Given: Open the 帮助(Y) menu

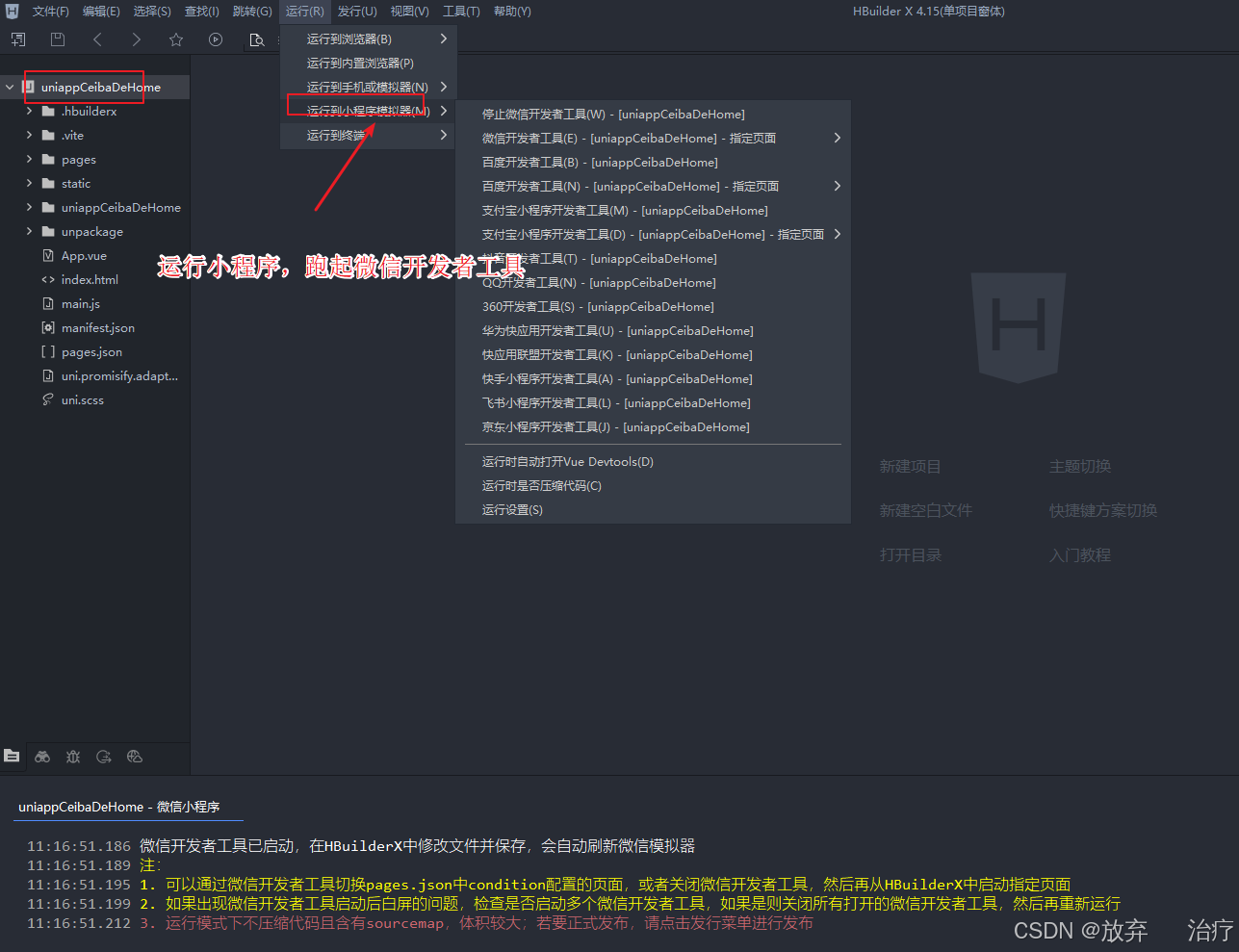Looking at the screenshot, I should (512, 11).
